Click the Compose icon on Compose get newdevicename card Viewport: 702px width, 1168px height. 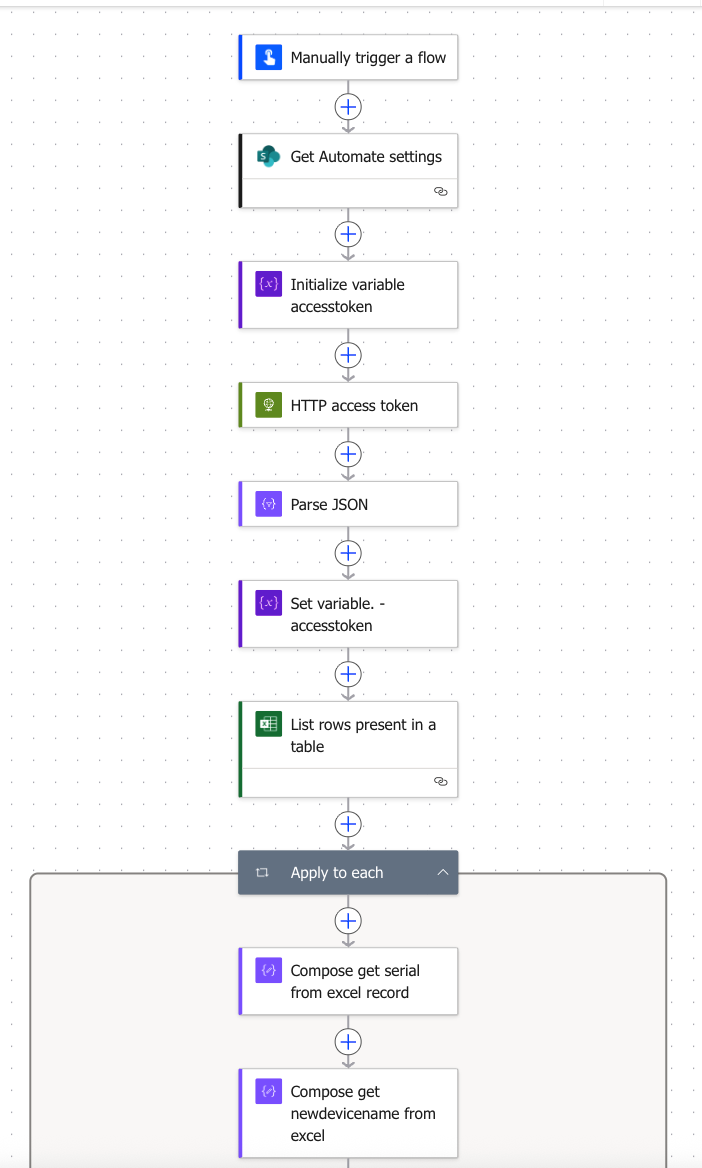coord(266,1091)
